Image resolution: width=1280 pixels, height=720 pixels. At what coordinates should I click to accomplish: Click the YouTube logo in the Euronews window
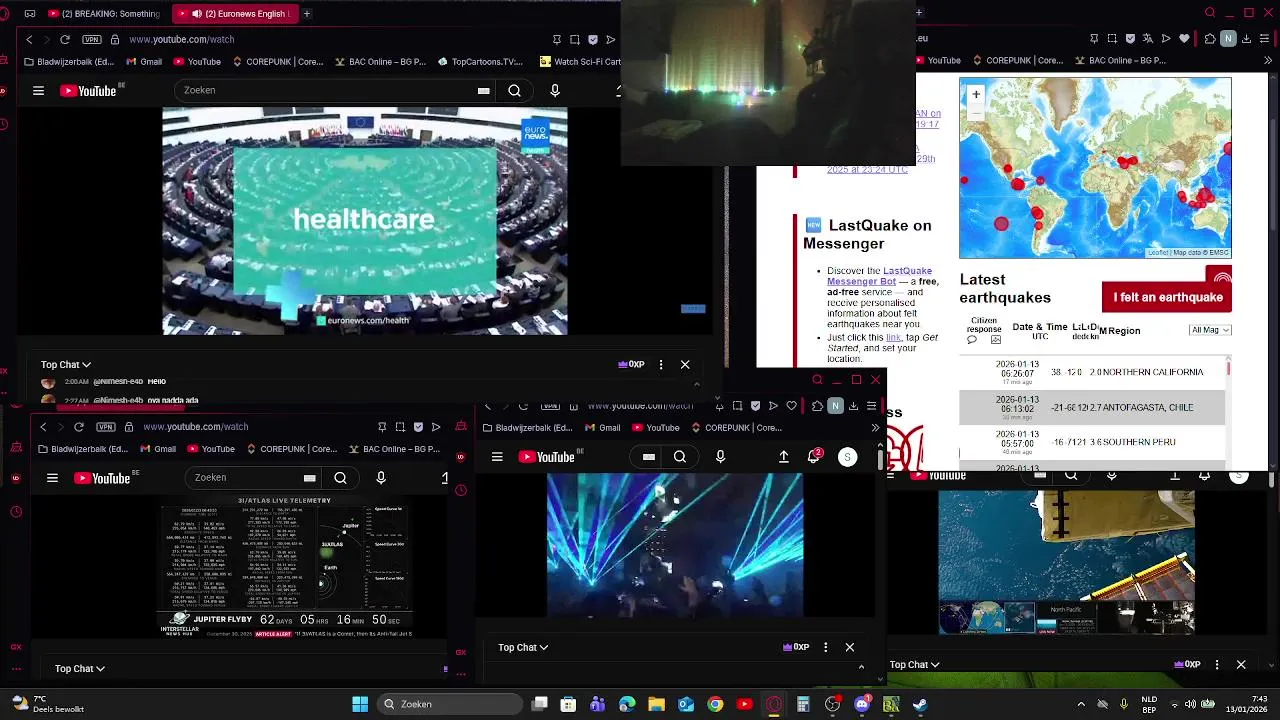91,91
